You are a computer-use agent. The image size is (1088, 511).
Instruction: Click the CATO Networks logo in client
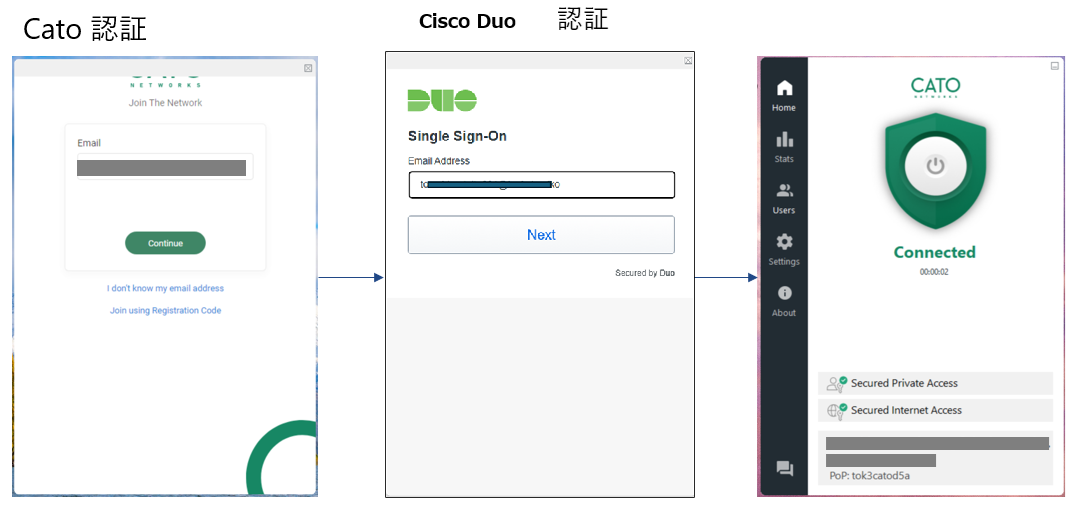[x=935, y=87]
